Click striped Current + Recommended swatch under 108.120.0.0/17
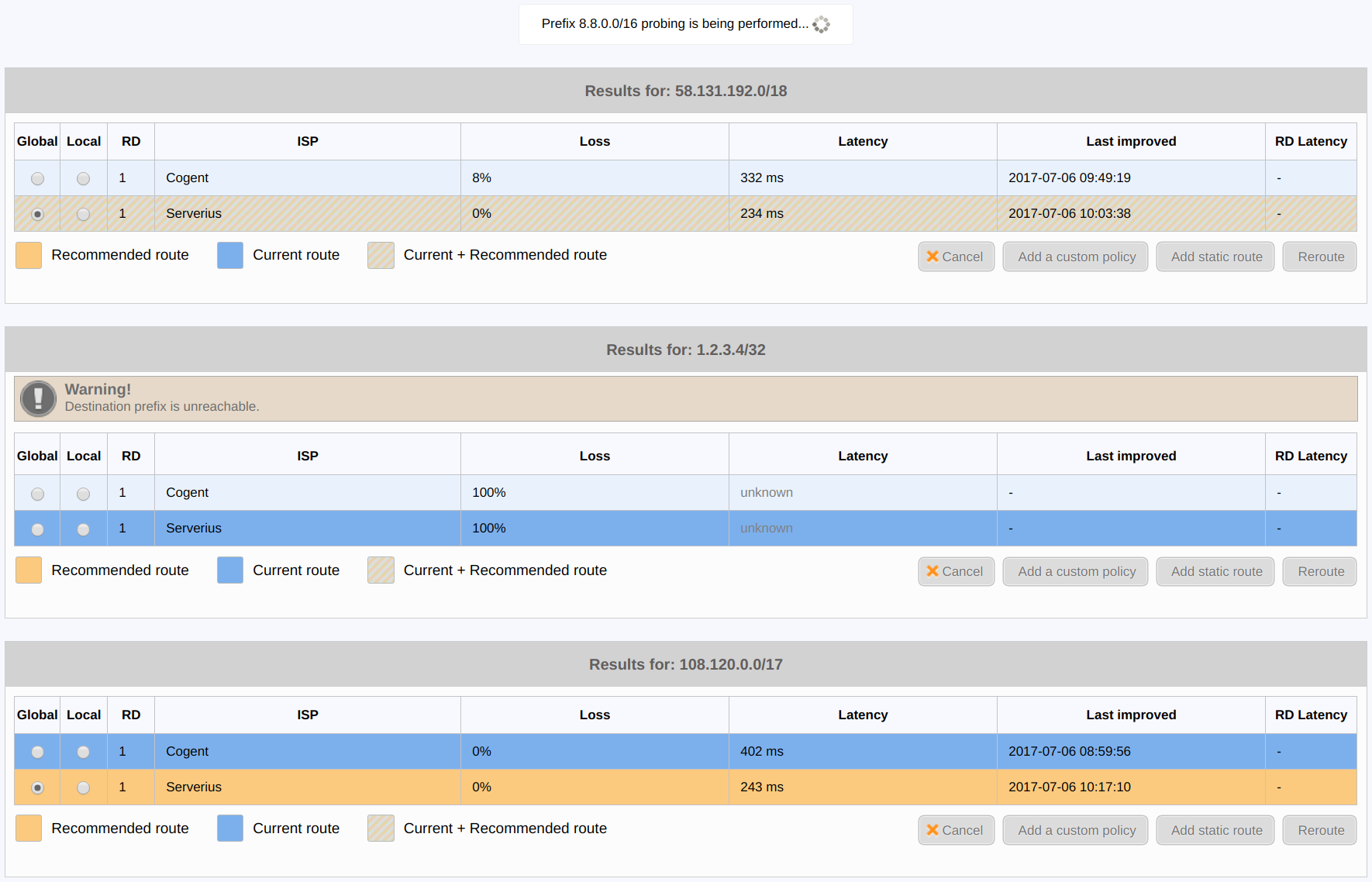This screenshot has height=882, width=1372. [381, 829]
